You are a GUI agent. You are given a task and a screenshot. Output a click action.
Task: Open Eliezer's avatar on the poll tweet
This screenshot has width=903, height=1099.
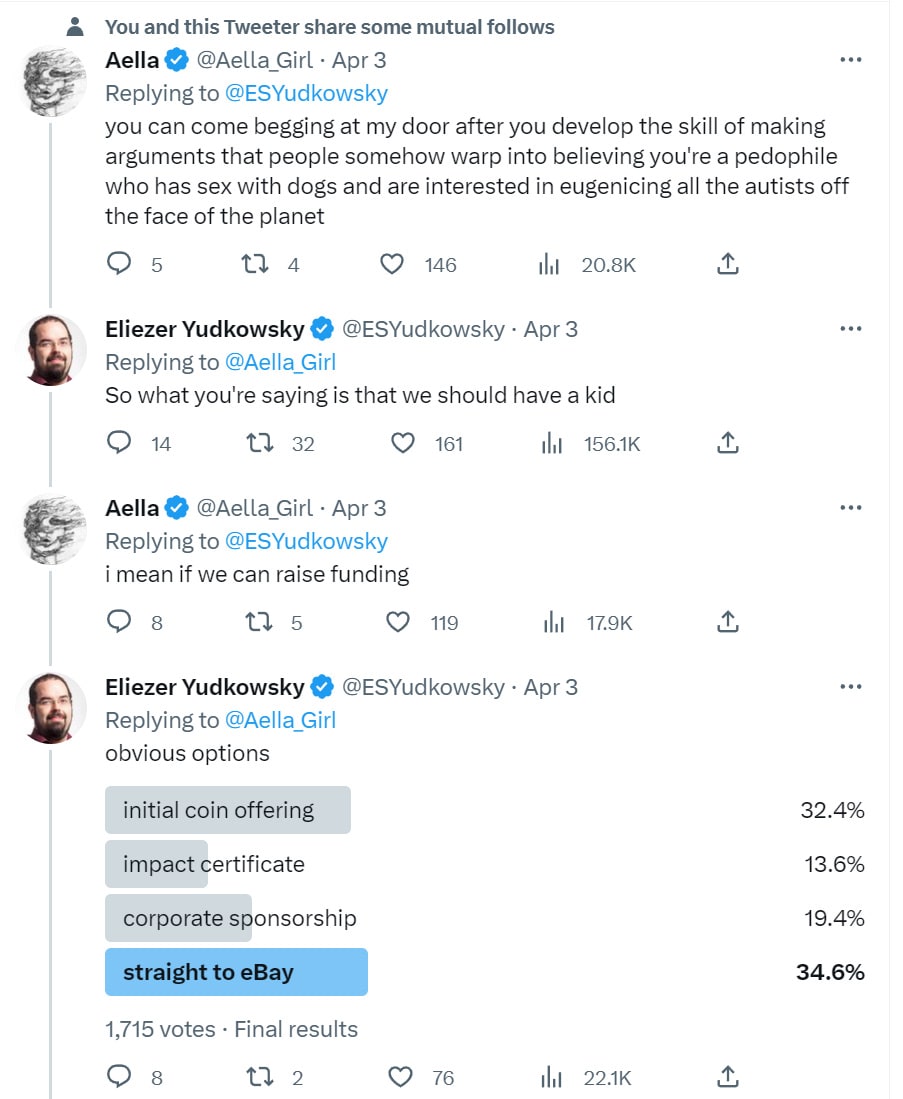(53, 708)
